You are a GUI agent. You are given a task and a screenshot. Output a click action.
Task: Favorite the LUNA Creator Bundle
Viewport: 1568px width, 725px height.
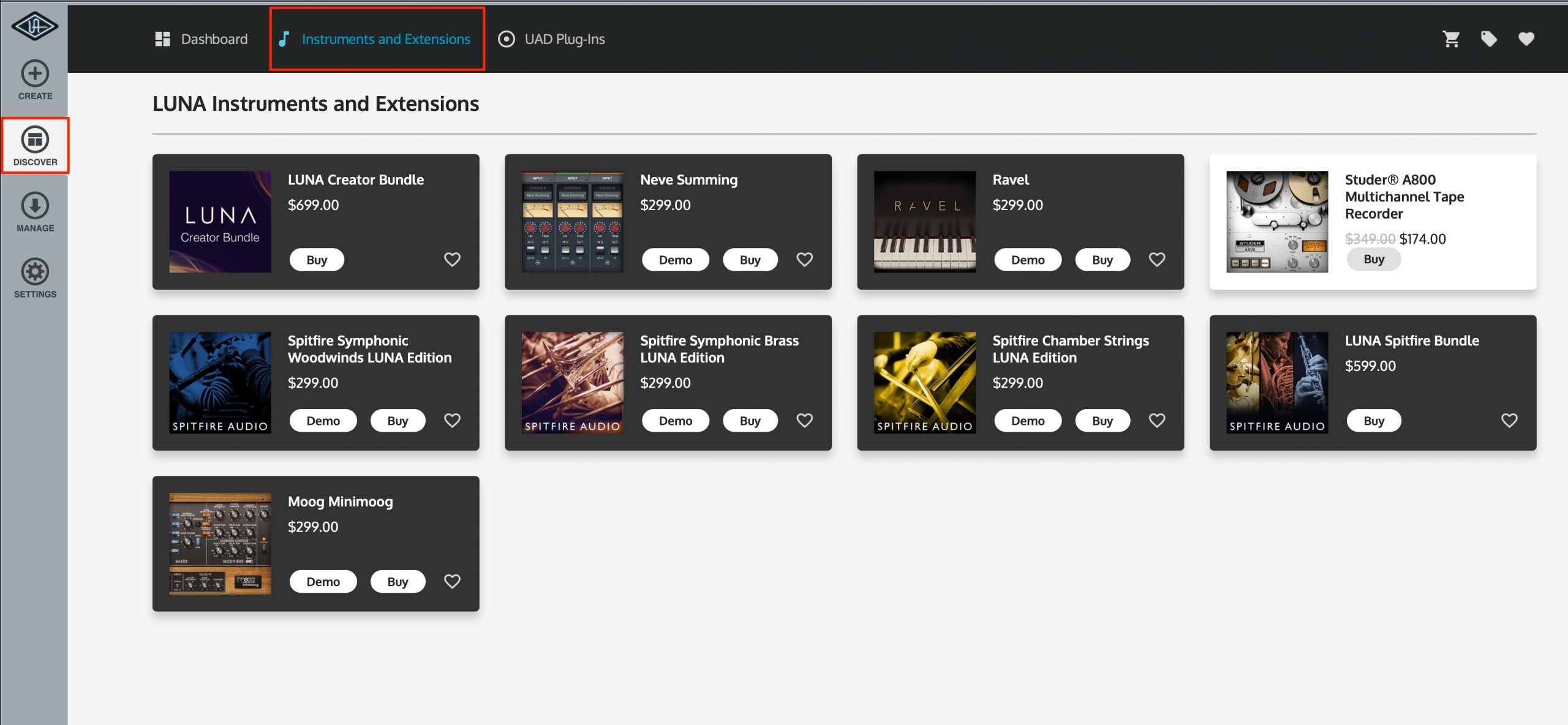[x=452, y=260]
